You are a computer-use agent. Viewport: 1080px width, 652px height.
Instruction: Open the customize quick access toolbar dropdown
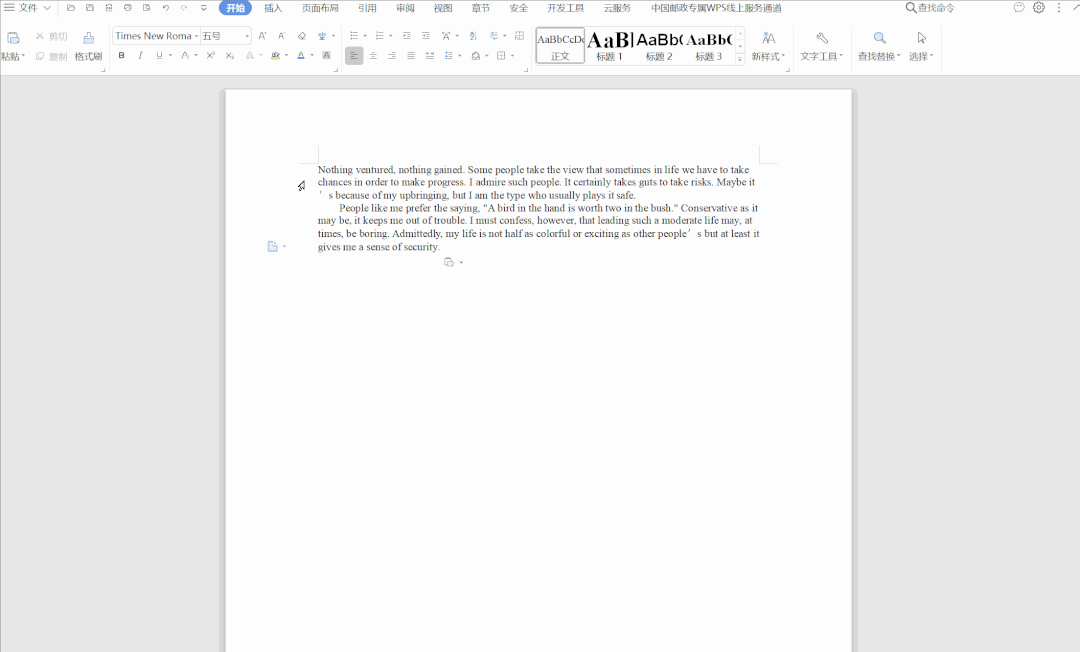pyautogui.click(x=204, y=8)
